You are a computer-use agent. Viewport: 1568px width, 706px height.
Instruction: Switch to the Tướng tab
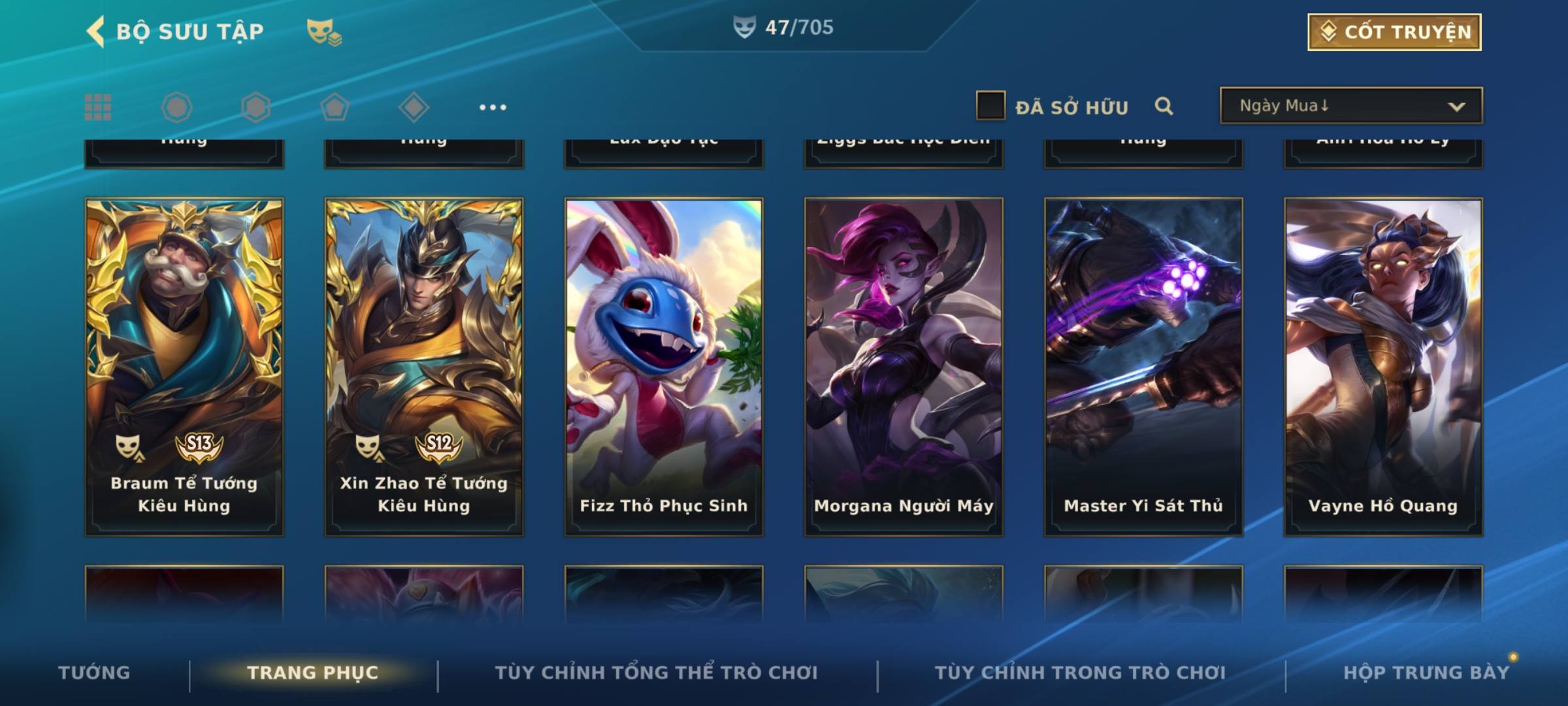94,673
